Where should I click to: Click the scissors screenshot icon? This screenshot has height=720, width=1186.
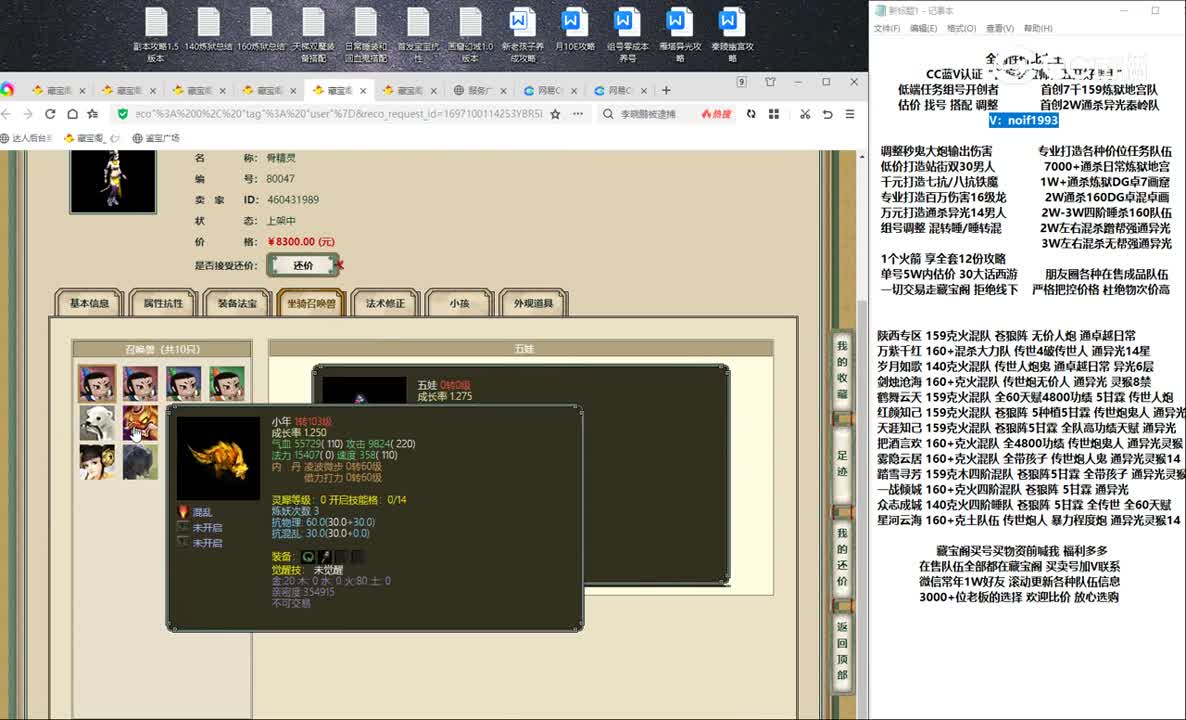pyautogui.click(x=805, y=114)
